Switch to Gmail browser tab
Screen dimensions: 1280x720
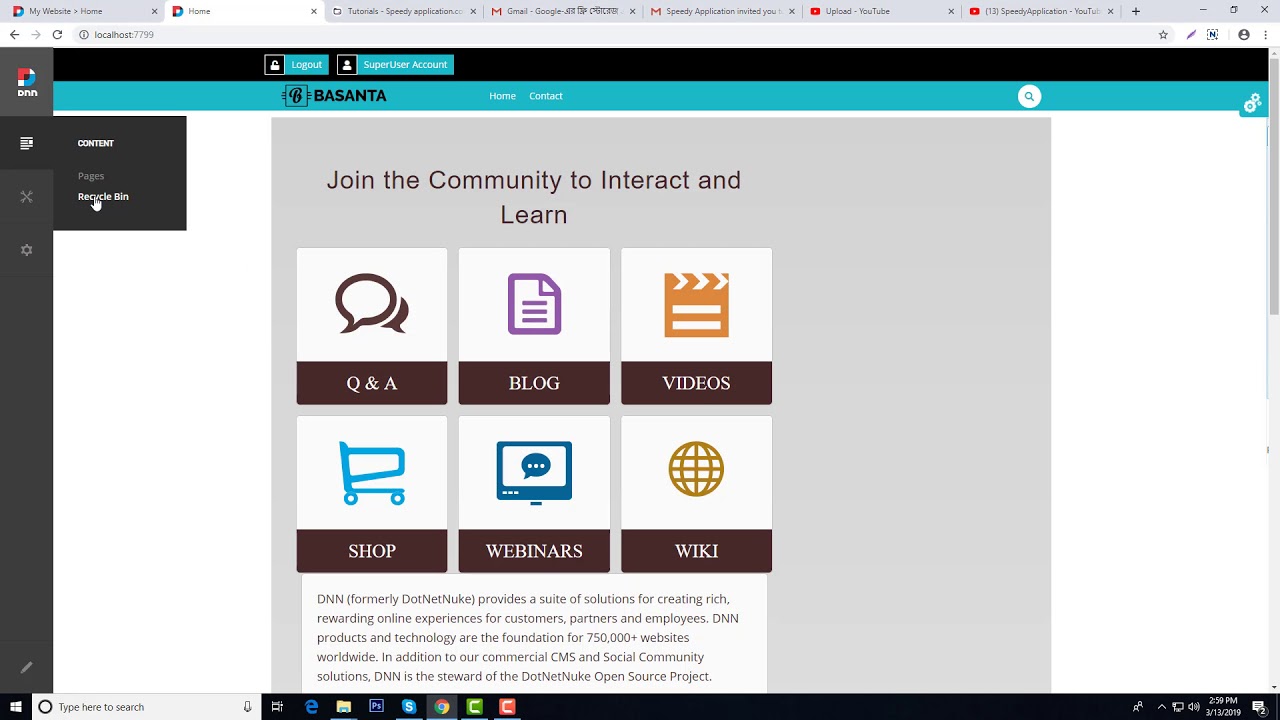[x=561, y=11]
